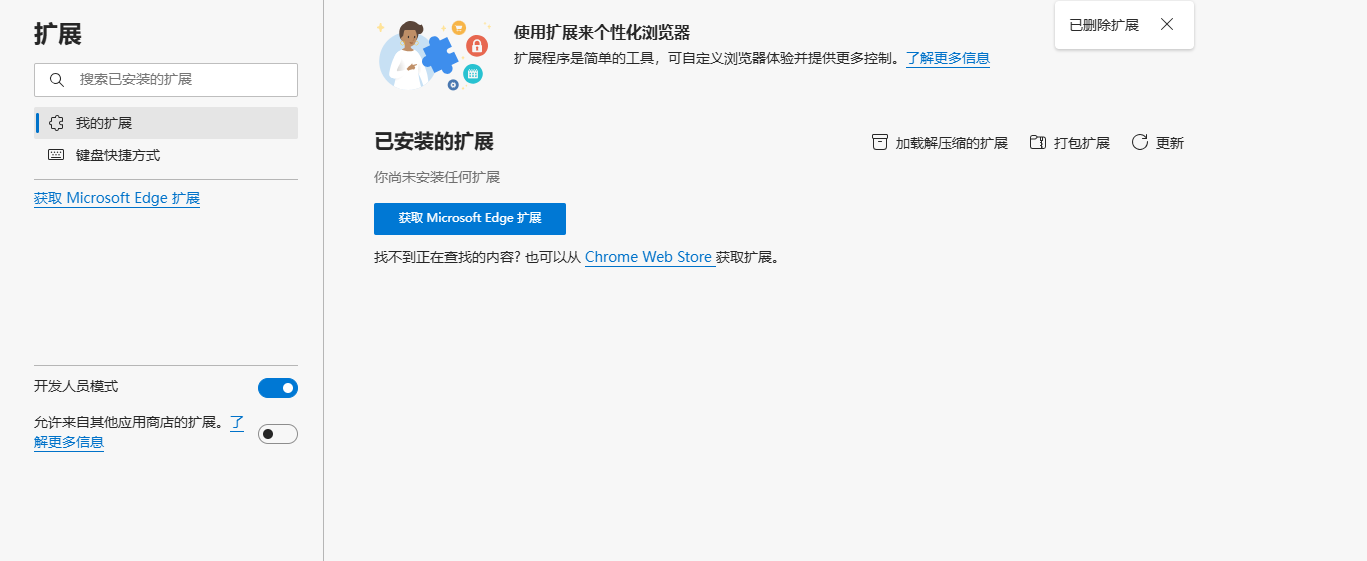The width and height of the screenshot is (1367, 561).
Task: Click the 加载解压缩的扩展 box icon
Action: pyautogui.click(x=880, y=142)
